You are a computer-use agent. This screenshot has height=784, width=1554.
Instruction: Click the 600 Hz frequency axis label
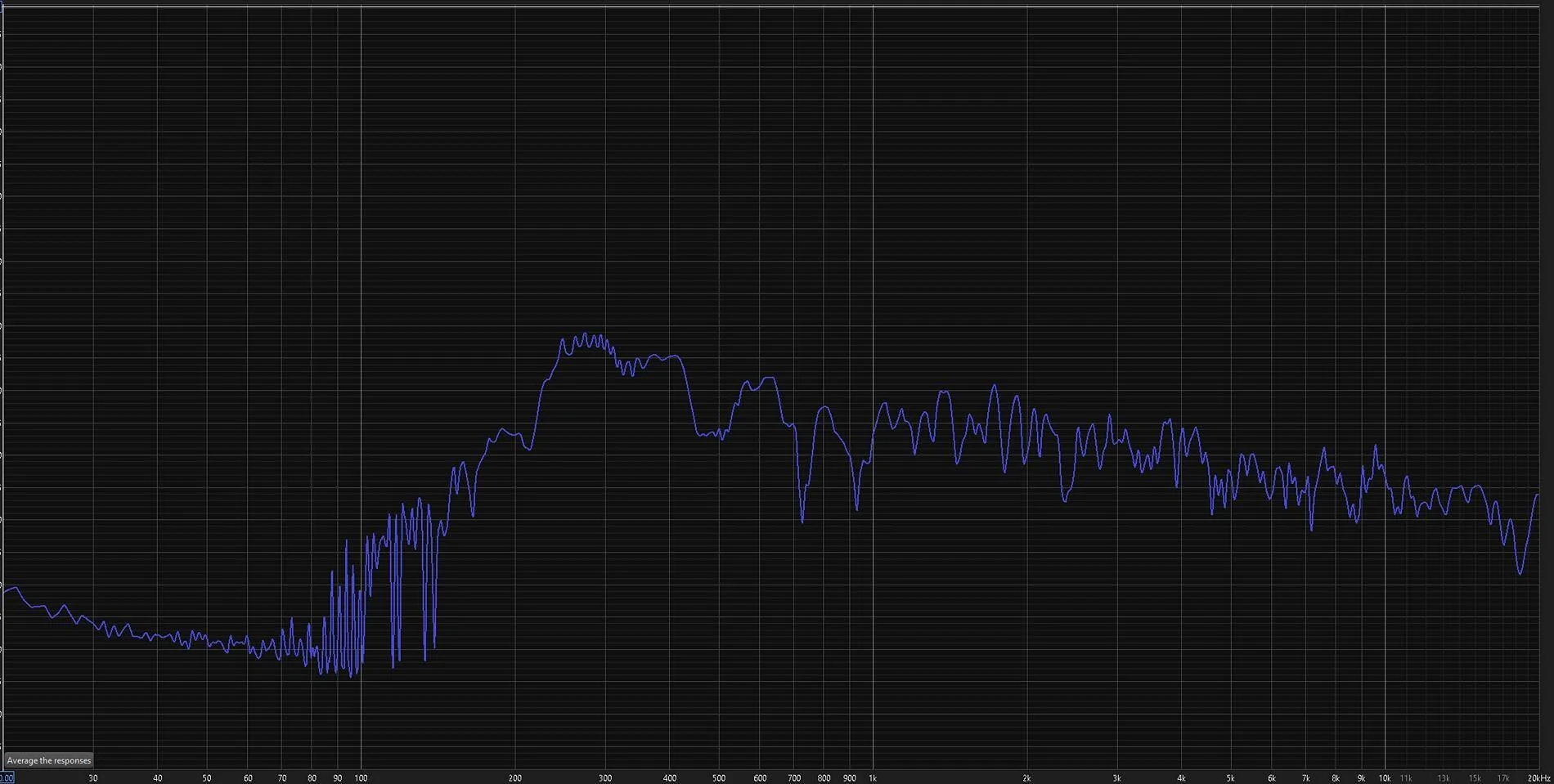tap(760, 778)
